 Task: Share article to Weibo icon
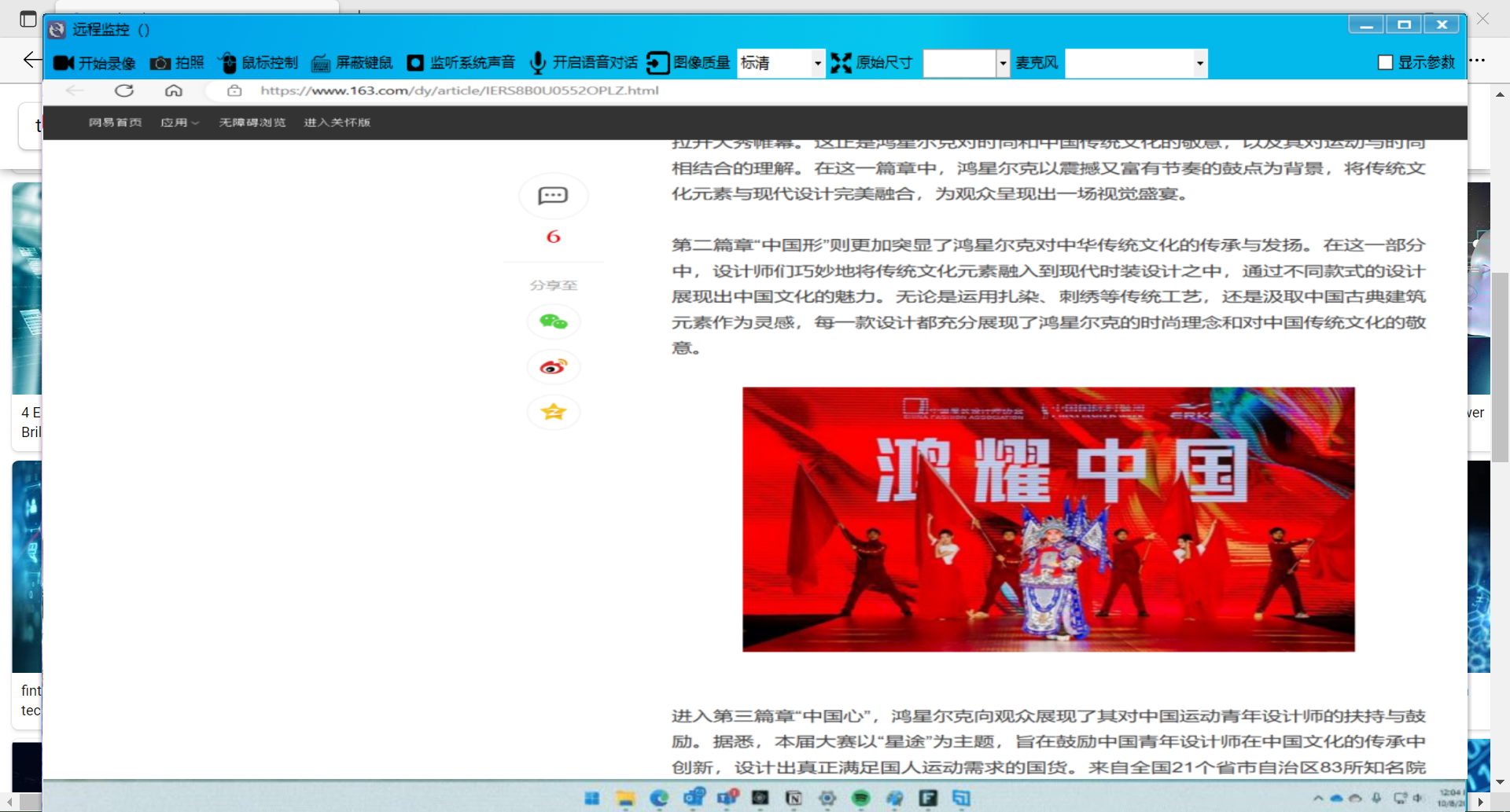click(x=553, y=367)
